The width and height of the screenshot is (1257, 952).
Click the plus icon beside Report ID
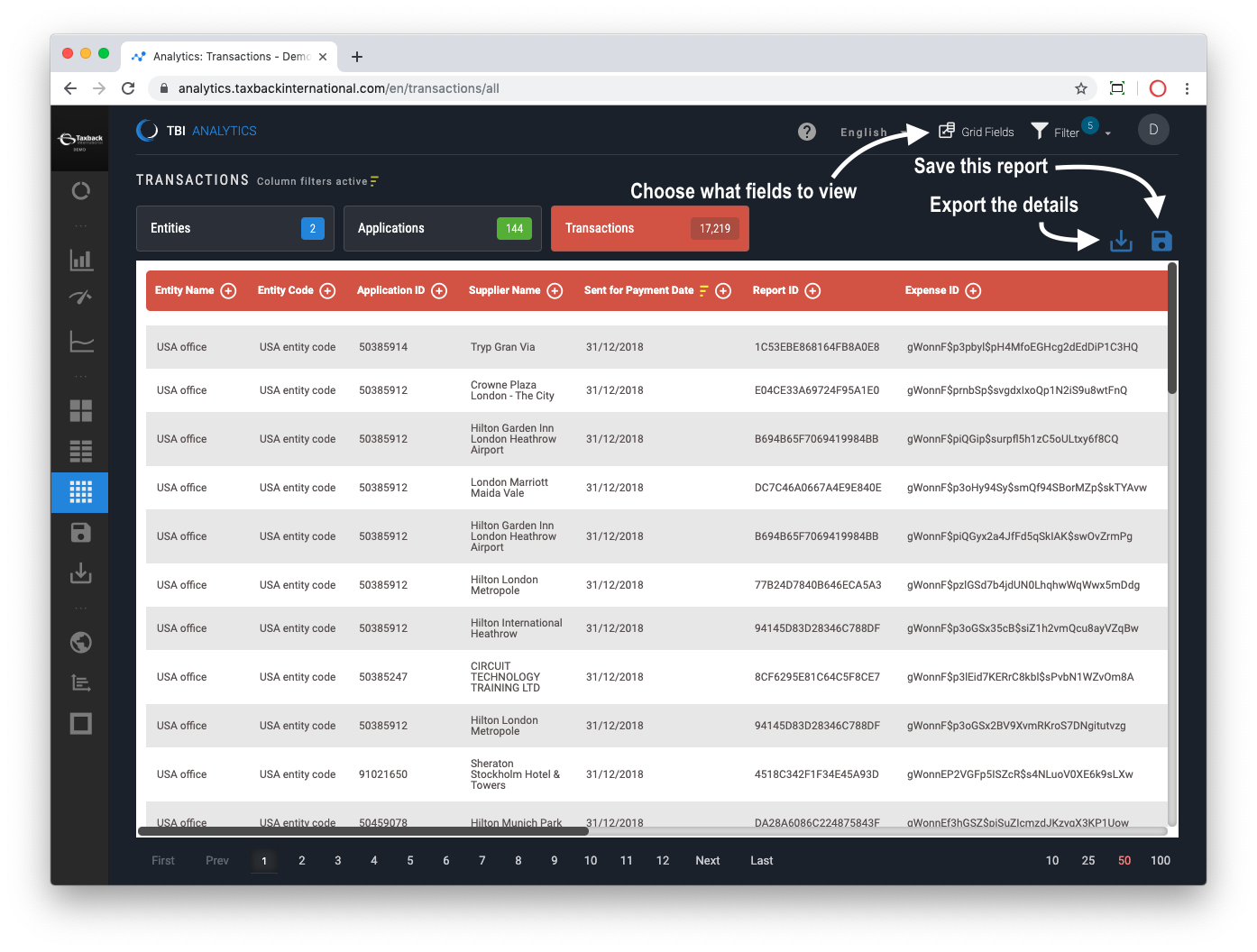812,290
